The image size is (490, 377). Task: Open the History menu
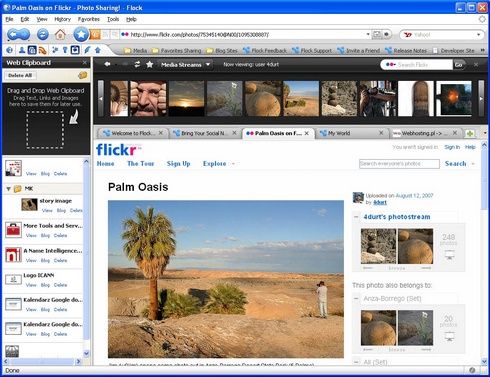(62, 19)
